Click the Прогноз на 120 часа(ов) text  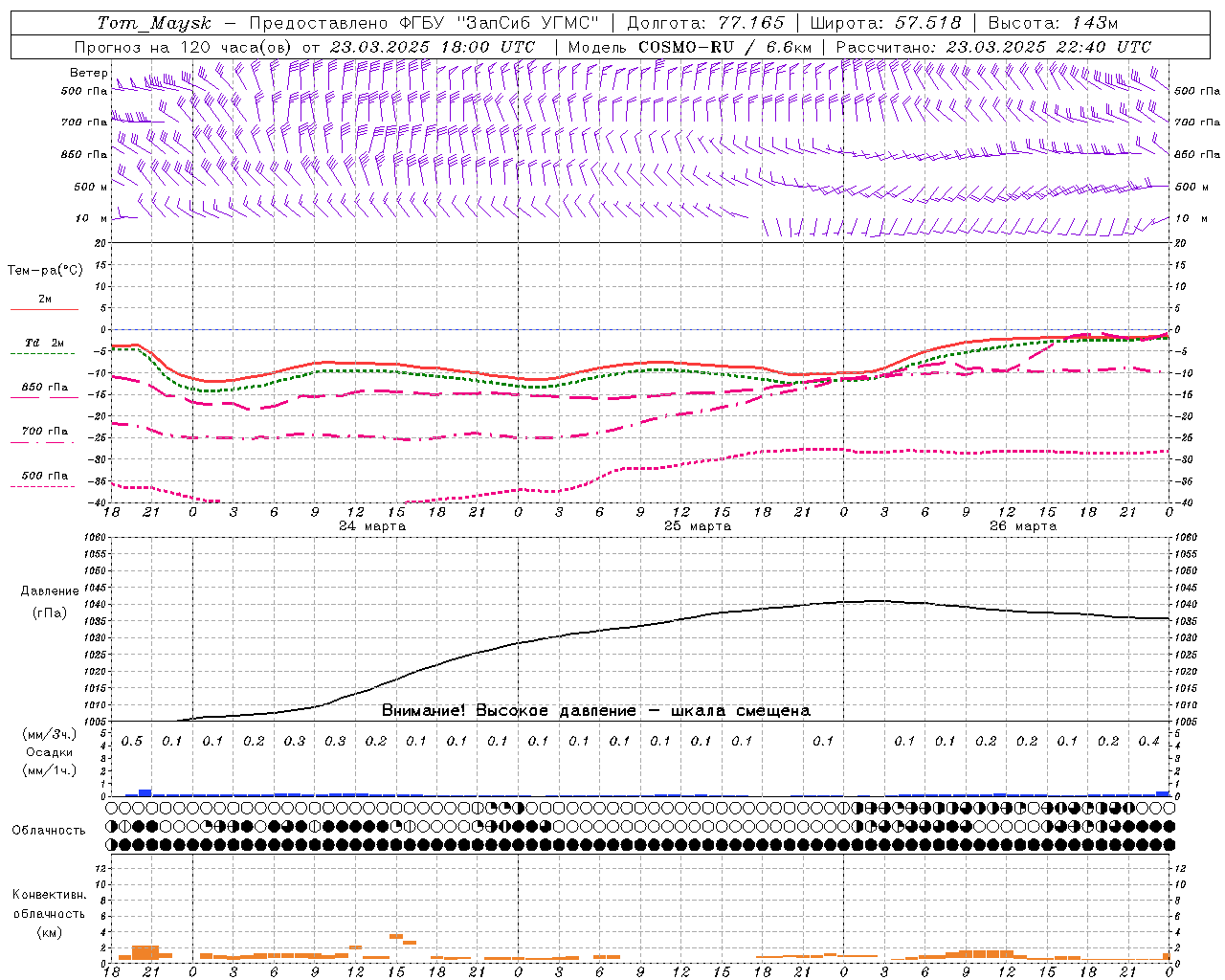point(183,47)
